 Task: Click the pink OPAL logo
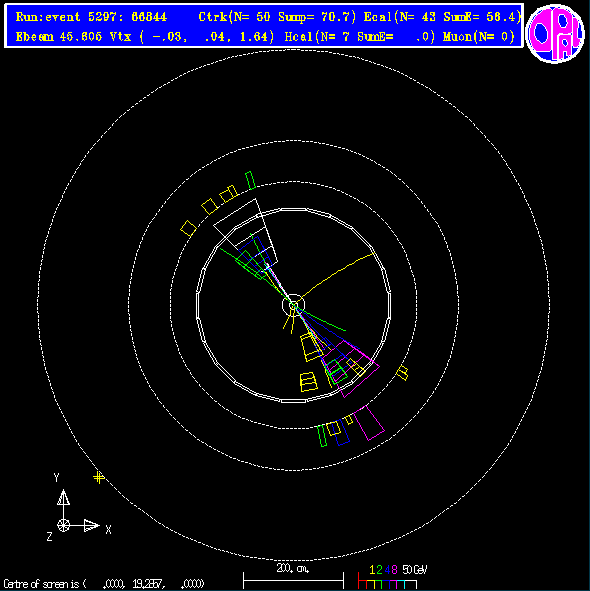pos(555,34)
